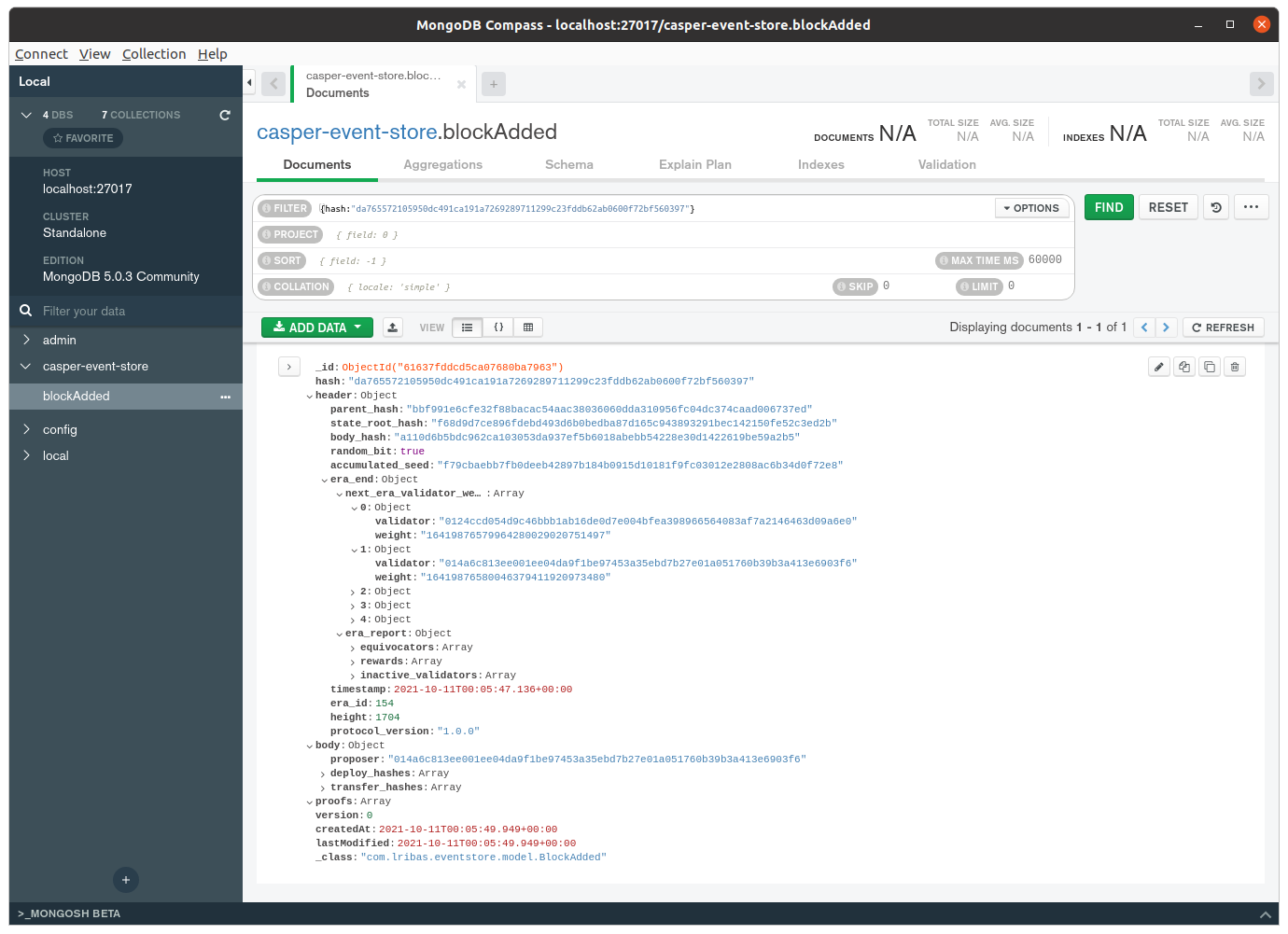Click the Reset button

coord(1169,207)
